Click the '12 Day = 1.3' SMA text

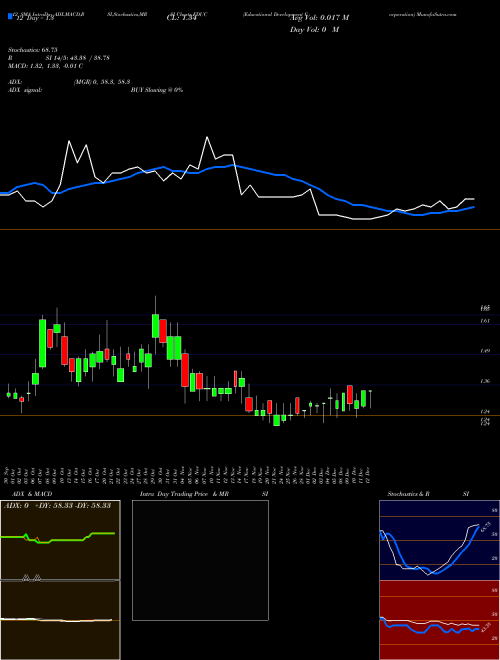coord(35,18)
